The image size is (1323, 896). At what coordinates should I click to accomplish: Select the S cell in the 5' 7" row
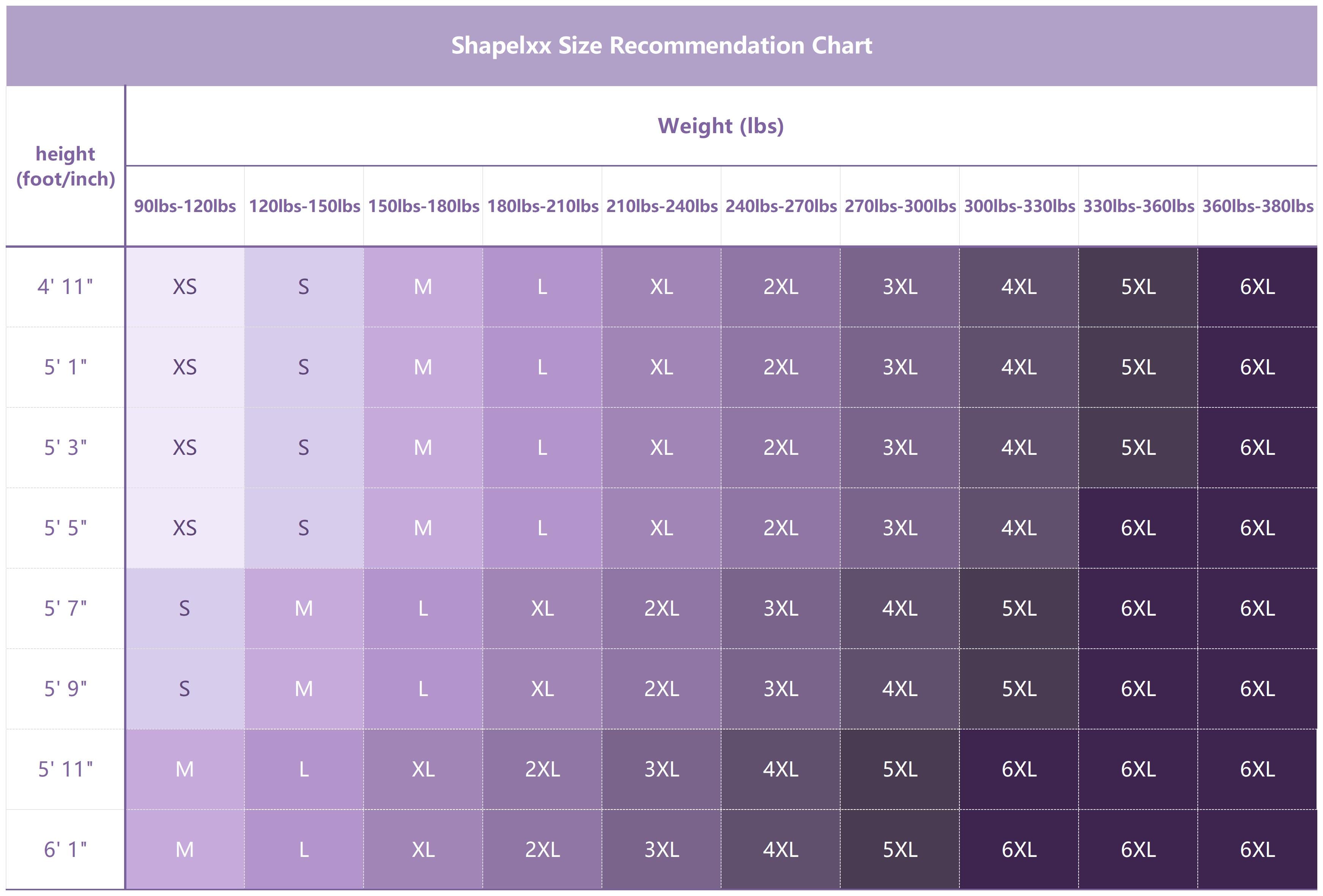tap(185, 609)
